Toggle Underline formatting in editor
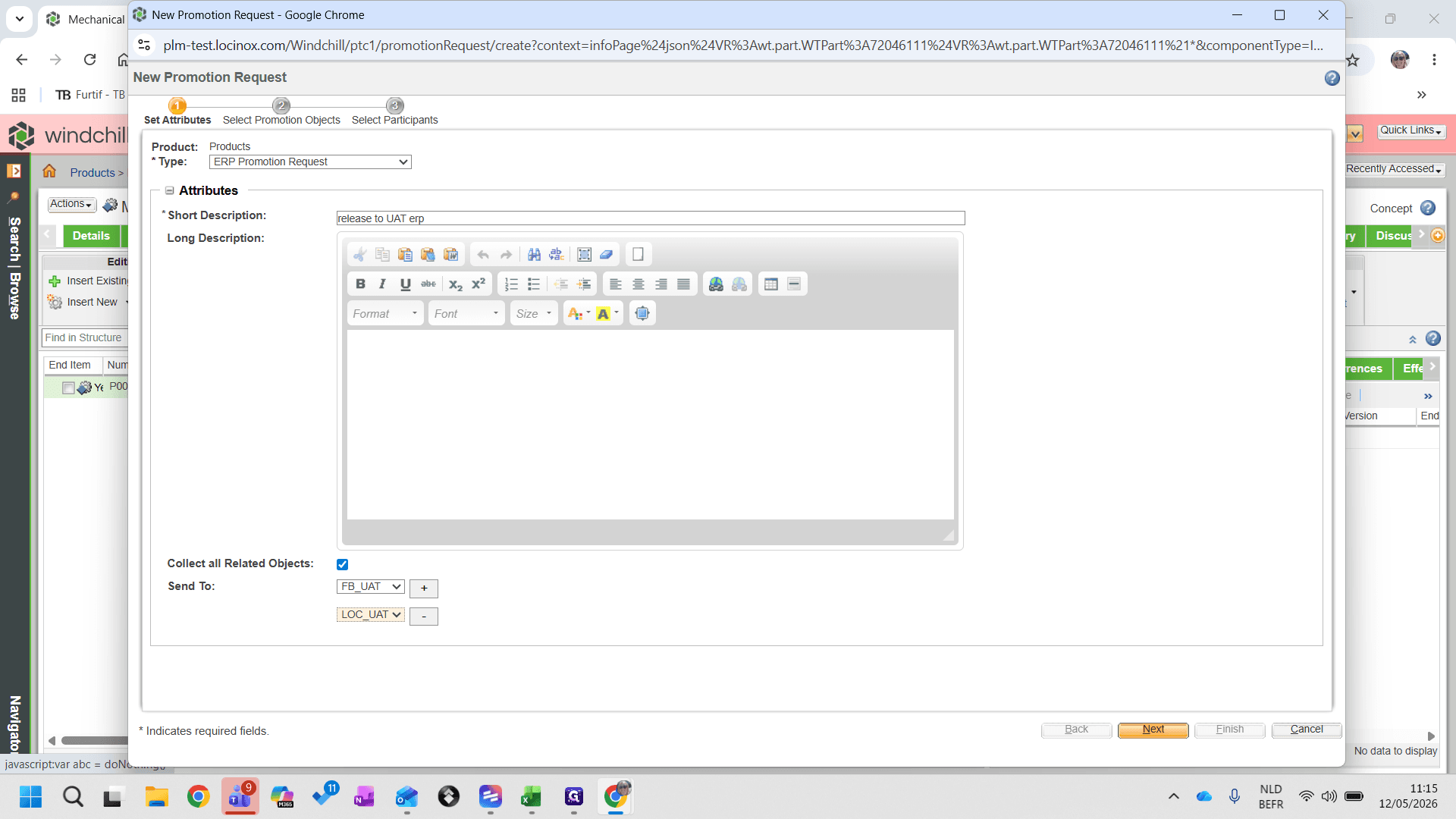The width and height of the screenshot is (1456, 819). point(406,284)
